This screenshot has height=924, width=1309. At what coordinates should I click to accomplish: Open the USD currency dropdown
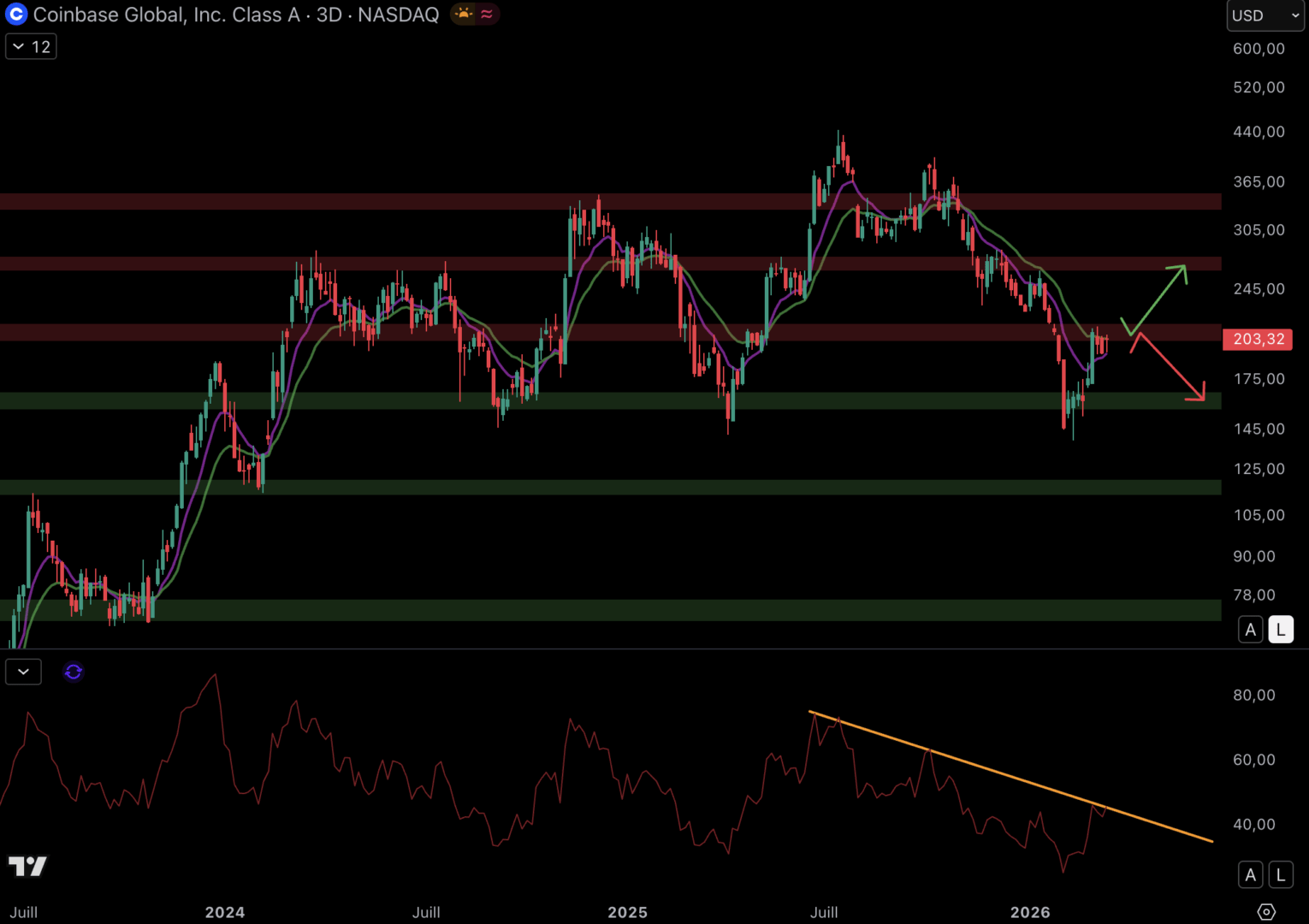click(1265, 15)
